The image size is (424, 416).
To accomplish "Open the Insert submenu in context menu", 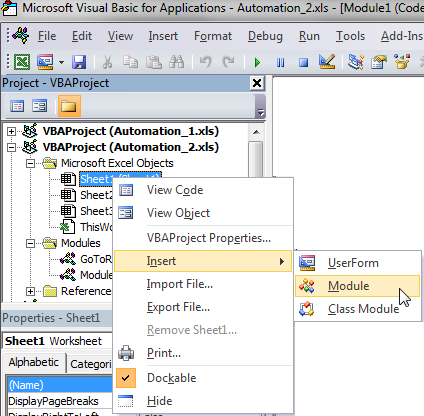I will point(203,261).
